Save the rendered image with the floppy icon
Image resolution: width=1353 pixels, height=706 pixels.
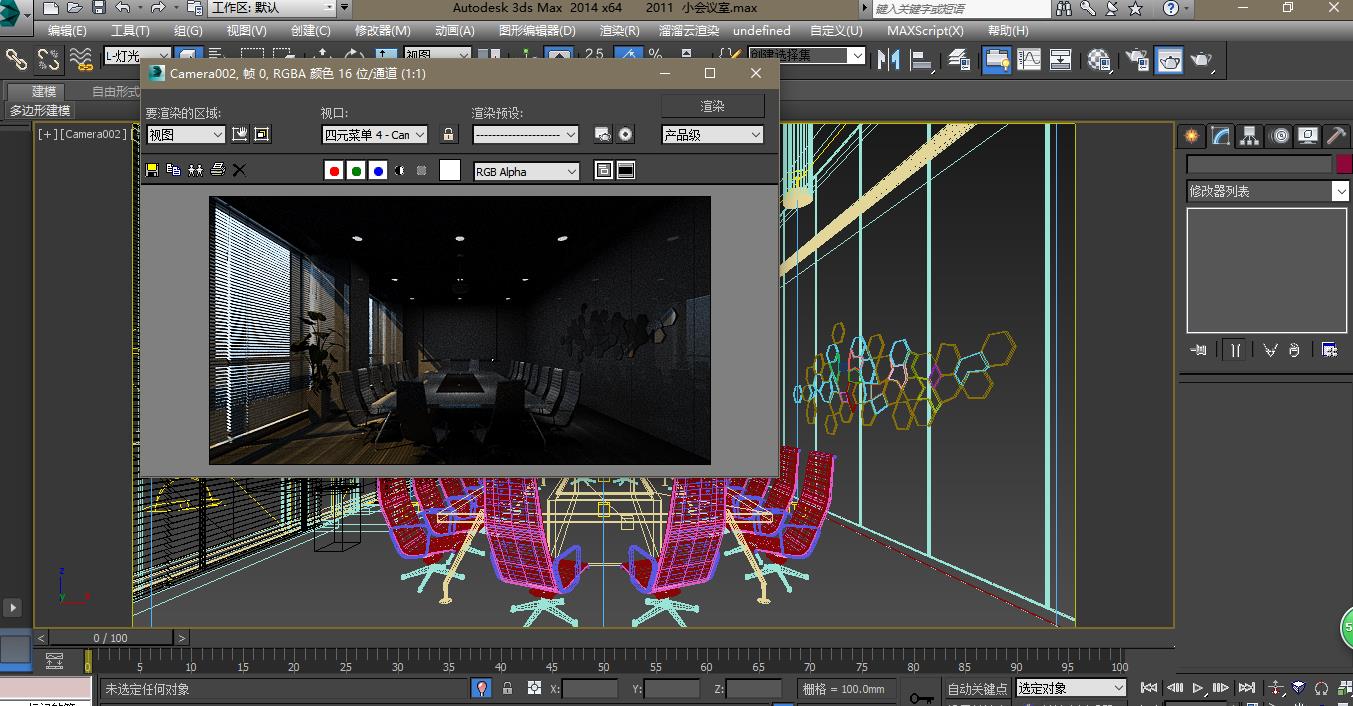[x=152, y=171]
